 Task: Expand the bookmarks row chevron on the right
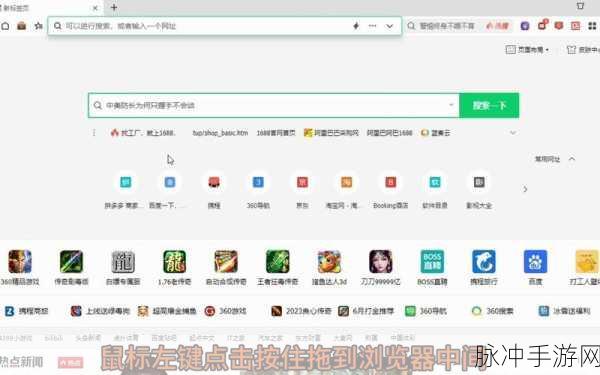pyautogui.click(x=513, y=133)
